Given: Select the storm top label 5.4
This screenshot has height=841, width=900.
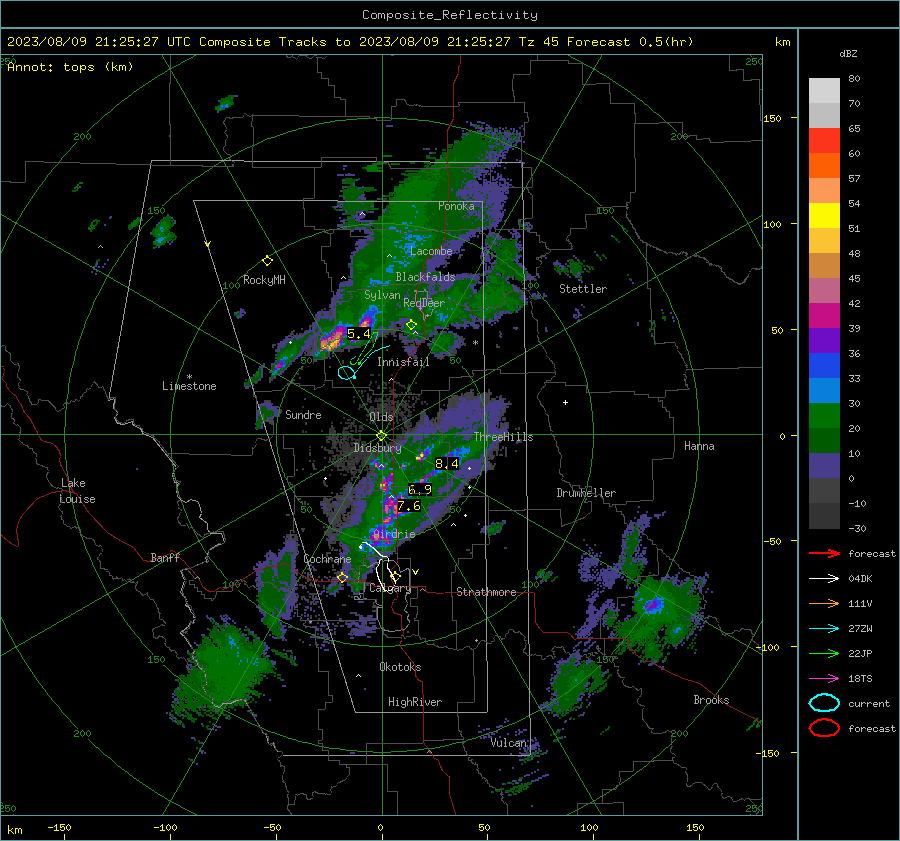Looking at the screenshot, I should click(359, 334).
